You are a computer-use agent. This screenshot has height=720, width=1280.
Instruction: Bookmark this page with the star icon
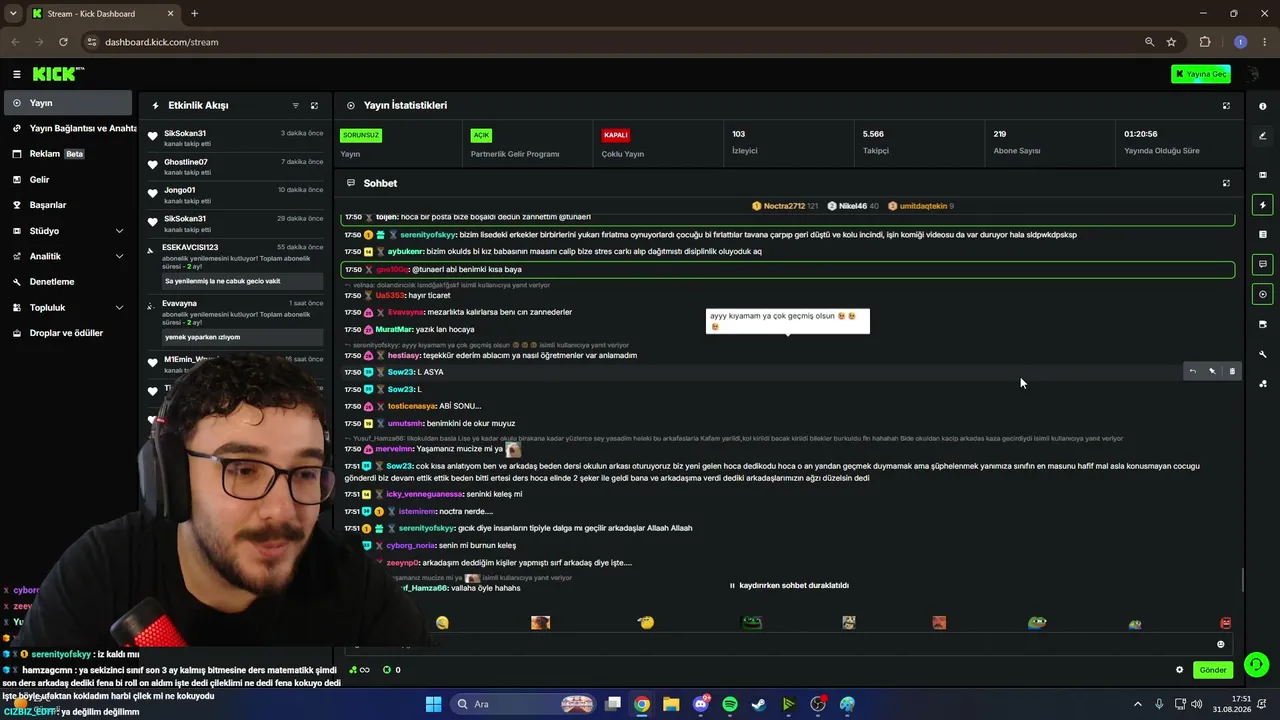coord(1171,42)
